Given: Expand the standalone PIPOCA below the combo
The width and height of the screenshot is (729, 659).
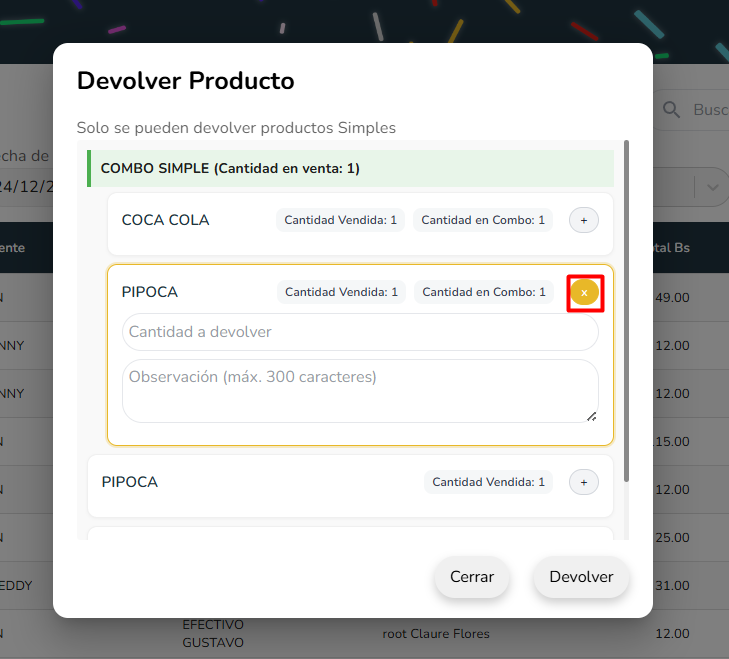Looking at the screenshot, I should [x=584, y=482].
